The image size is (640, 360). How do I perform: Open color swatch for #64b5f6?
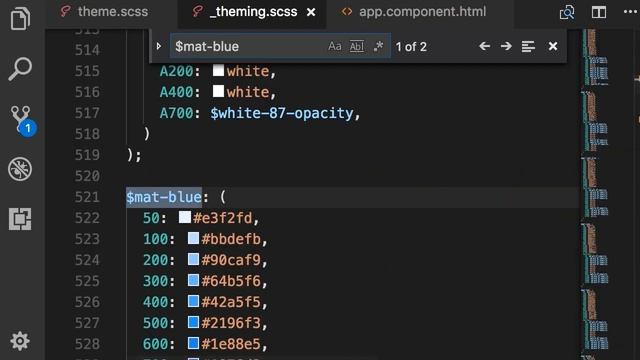(193, 280)
